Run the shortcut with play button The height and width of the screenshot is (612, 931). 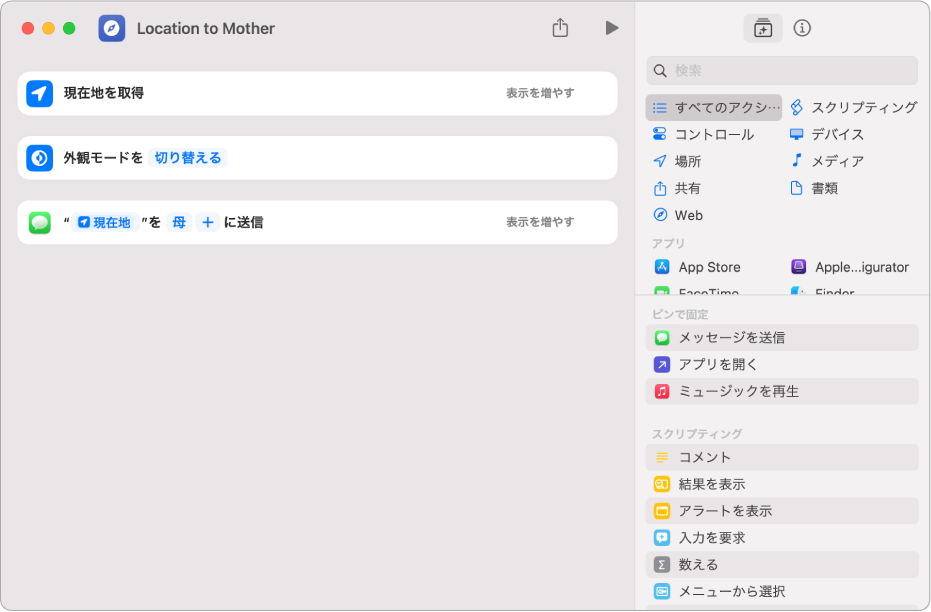coord(612,28)
